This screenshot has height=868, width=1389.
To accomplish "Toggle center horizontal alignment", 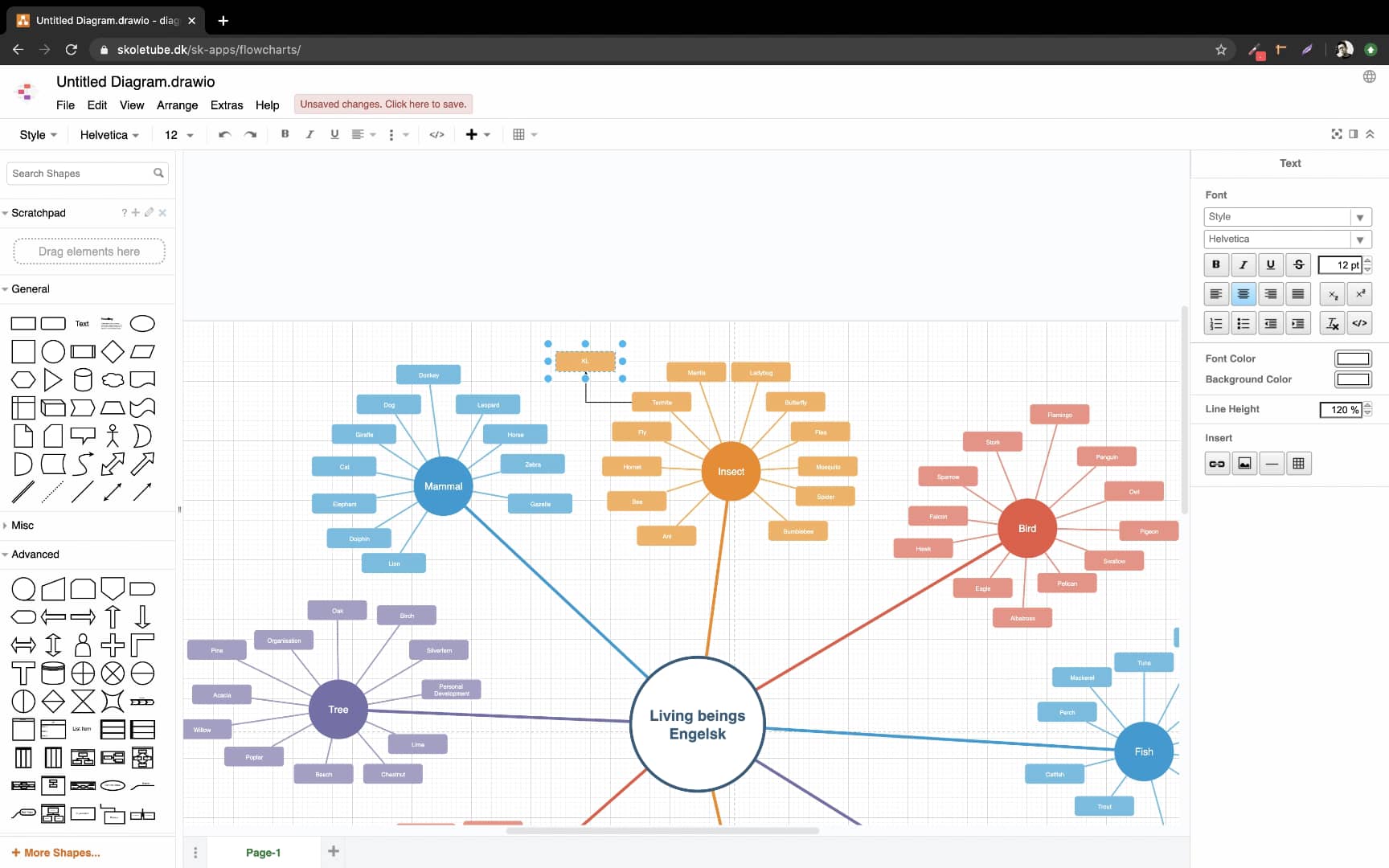I will (1243, 293).
